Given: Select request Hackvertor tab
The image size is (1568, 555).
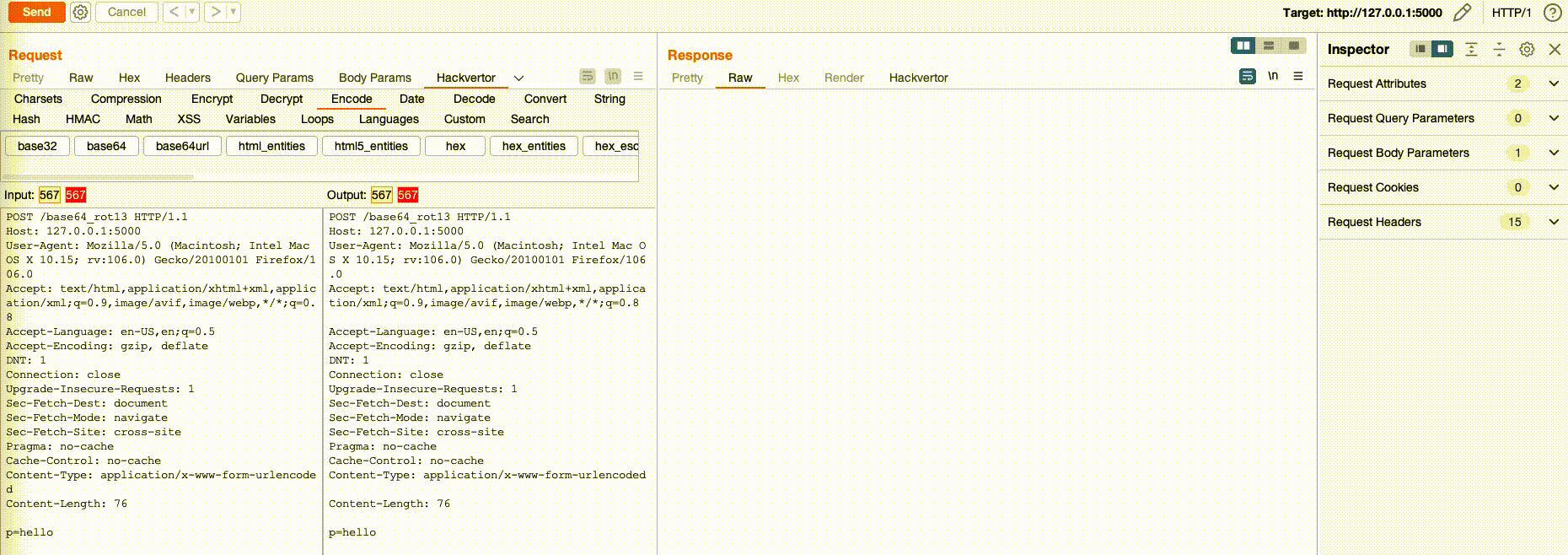Looking at the screenshot, I should click(466, 78).
